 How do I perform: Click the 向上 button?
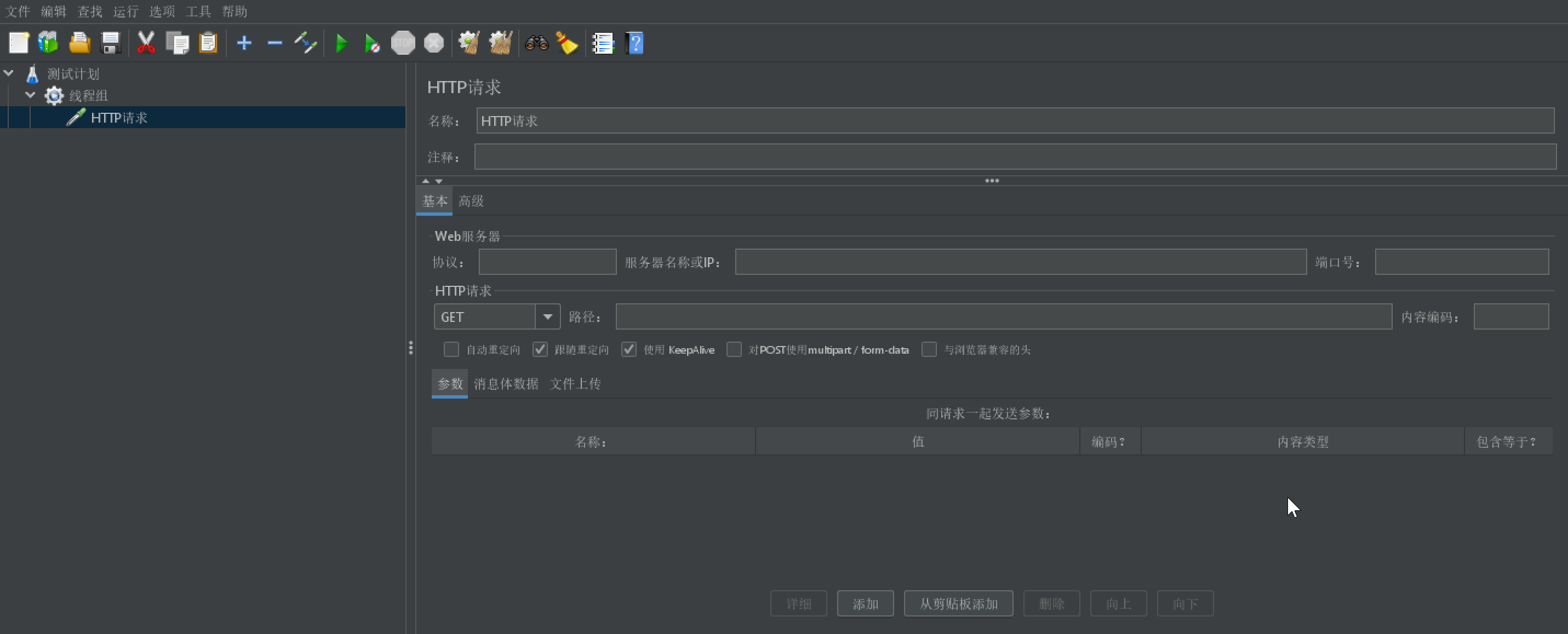[x=1119, y=603]
